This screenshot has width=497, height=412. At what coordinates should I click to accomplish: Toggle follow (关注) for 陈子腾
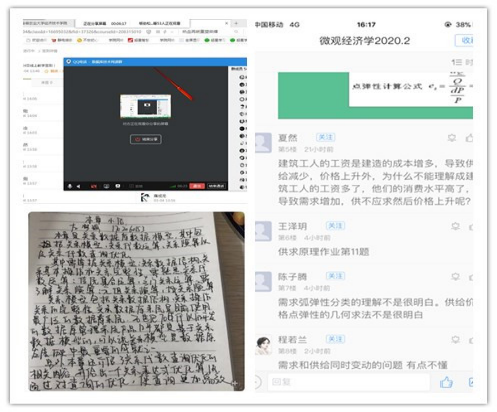pos(335,276)
